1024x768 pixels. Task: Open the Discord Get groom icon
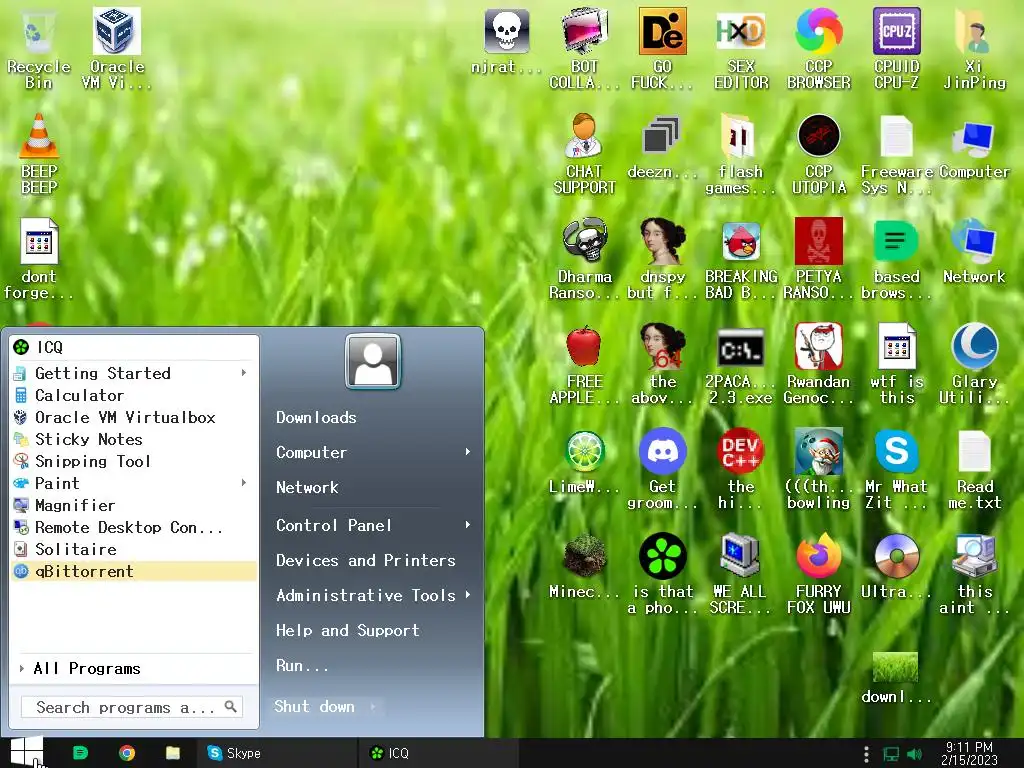coord(662,451)
